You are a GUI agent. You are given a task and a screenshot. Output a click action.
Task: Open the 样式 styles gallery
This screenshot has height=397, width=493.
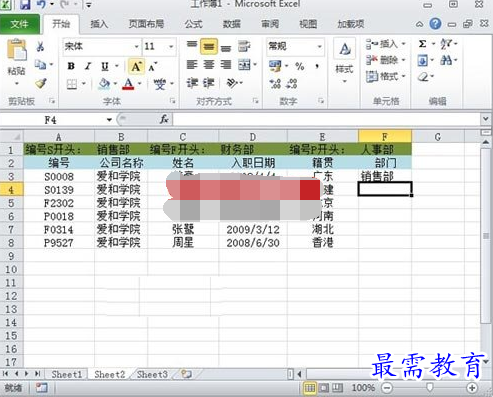pyautogui.click(x=344, y=62)
